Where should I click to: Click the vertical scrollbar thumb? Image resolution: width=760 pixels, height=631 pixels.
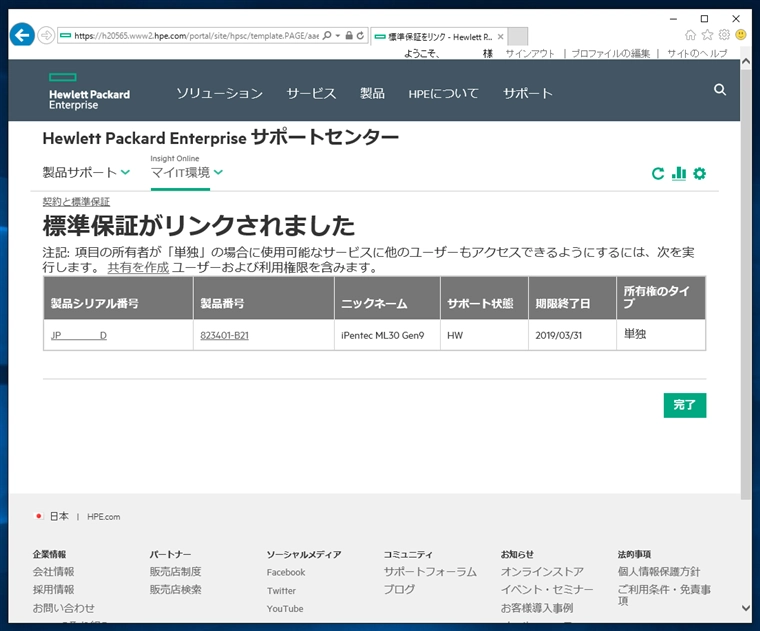[746, 284]
